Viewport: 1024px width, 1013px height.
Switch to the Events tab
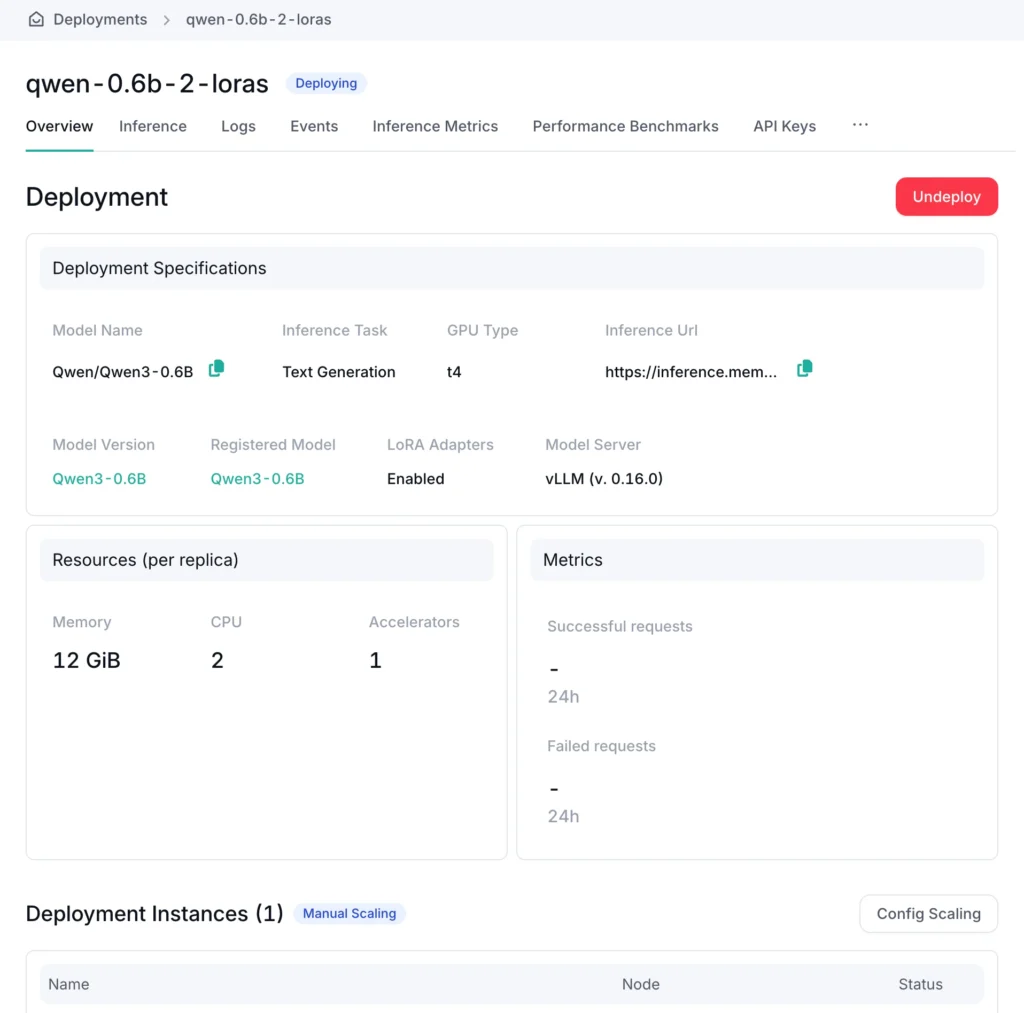pos(314,126)
